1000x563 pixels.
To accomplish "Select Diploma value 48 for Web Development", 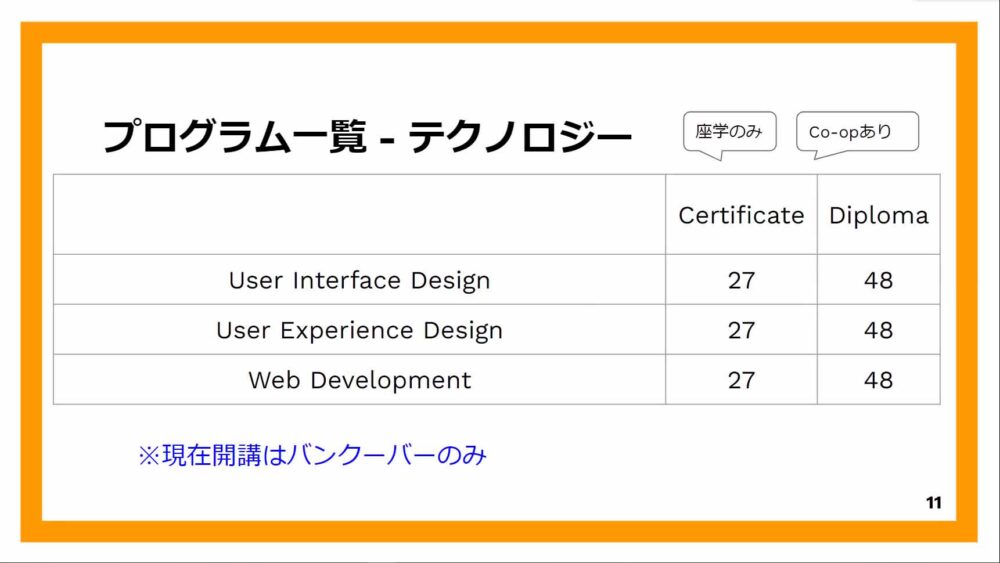I will [878, 380].
